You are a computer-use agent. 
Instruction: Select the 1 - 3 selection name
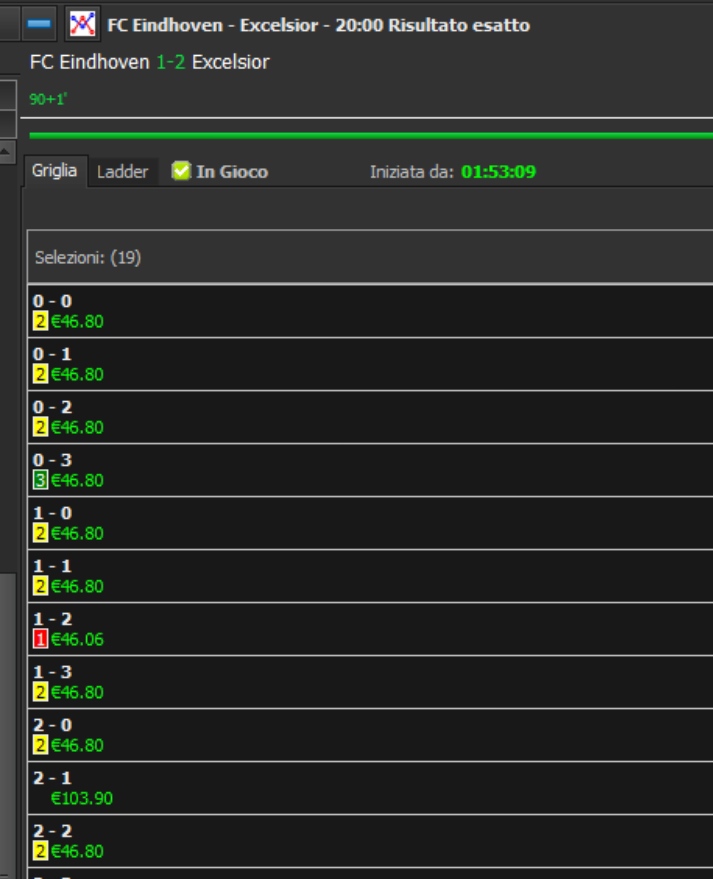pyautogui.click(x=52, y=672)
